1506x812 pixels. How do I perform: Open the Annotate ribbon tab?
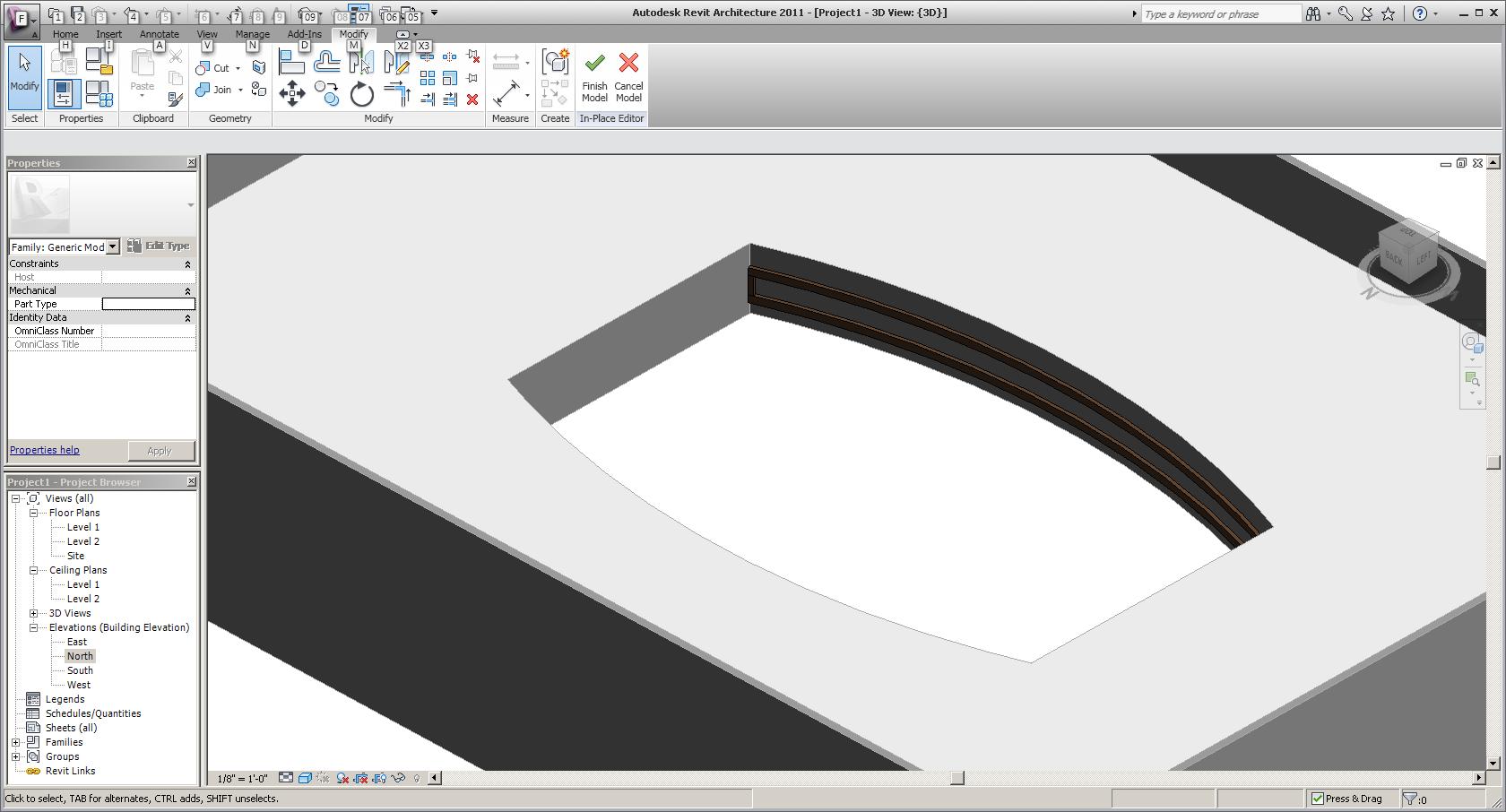pyautogui.click(x=159, y=34)
